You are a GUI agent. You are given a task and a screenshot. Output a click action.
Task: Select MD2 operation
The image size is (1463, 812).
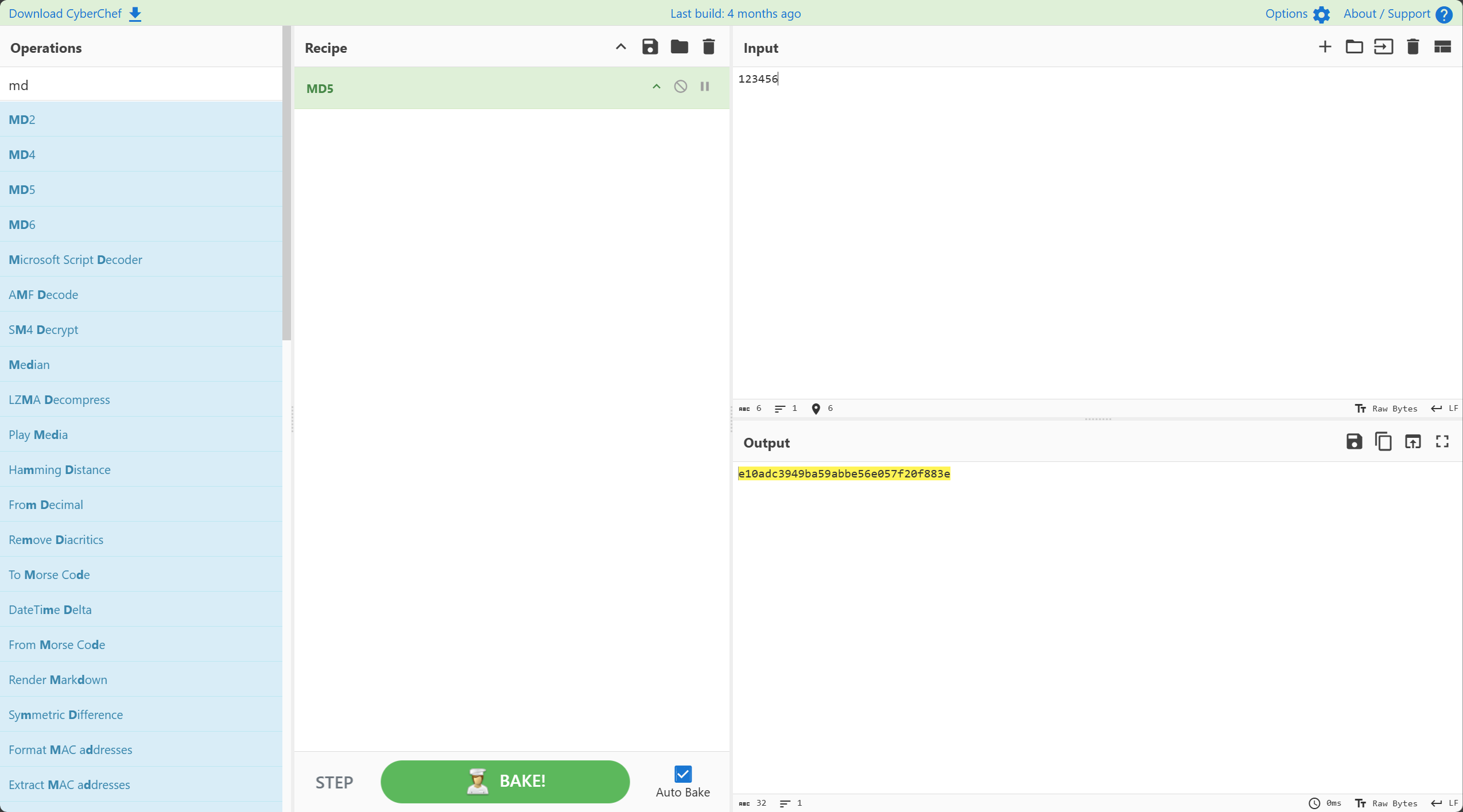[x=141, y=119]
